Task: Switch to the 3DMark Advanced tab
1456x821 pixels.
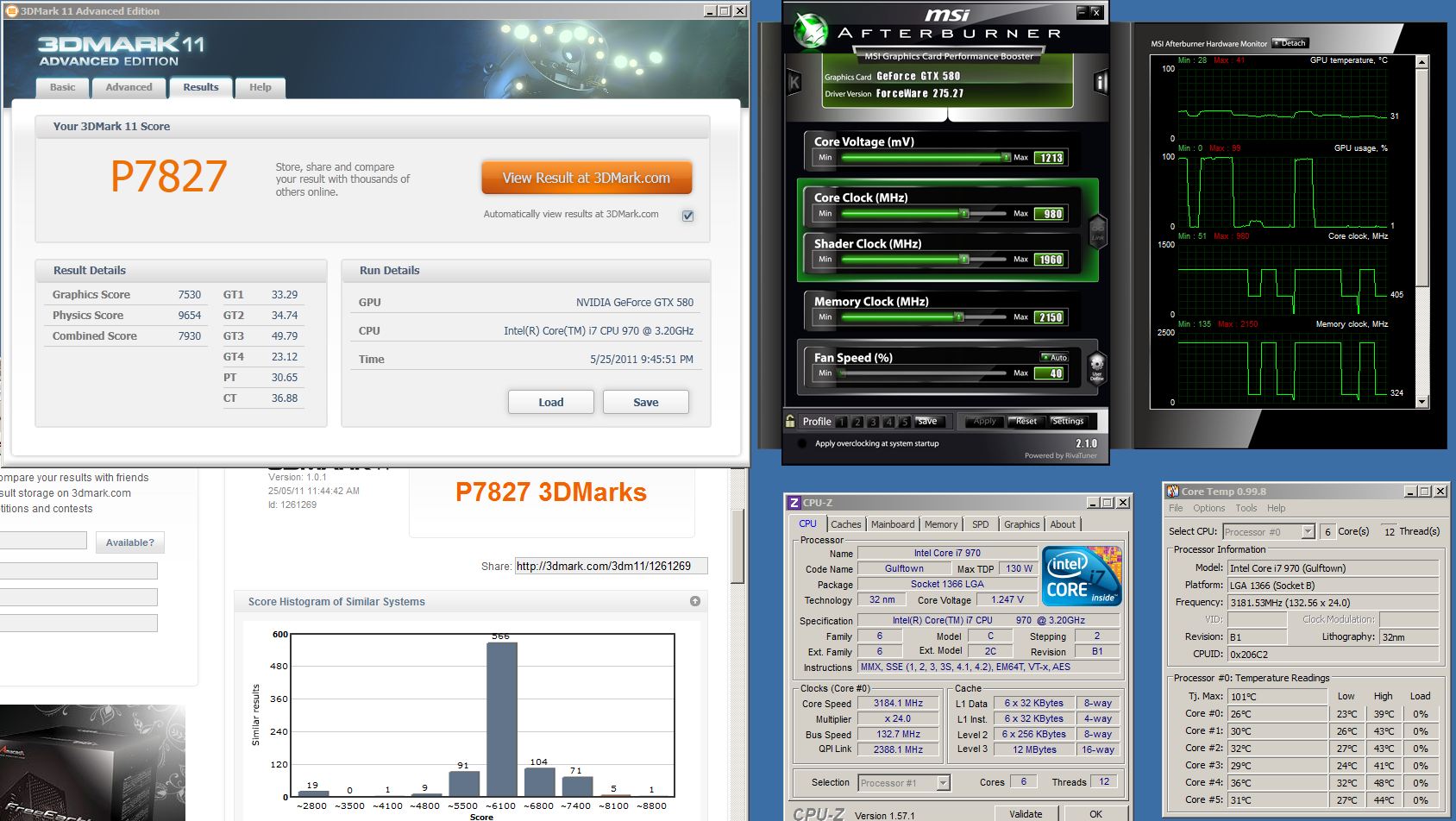Action: 129,87
